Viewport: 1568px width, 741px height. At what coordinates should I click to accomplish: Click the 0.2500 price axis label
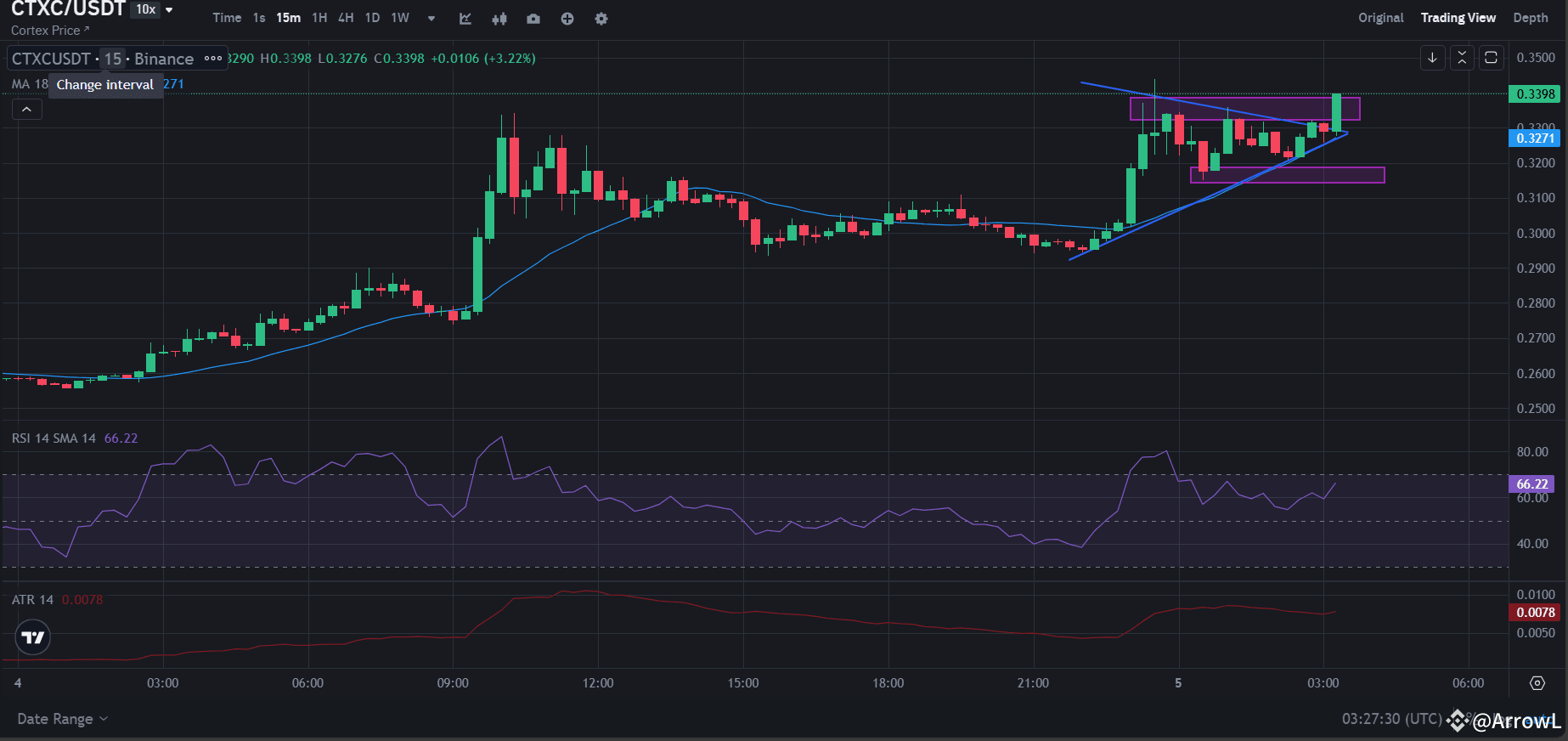click(x=1536, y=409)
